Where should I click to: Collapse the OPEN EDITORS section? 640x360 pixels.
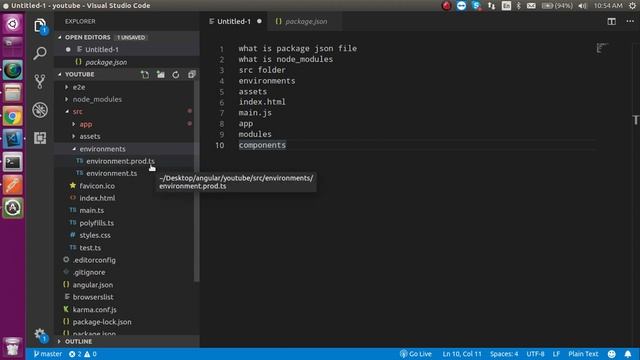[127, 37]
